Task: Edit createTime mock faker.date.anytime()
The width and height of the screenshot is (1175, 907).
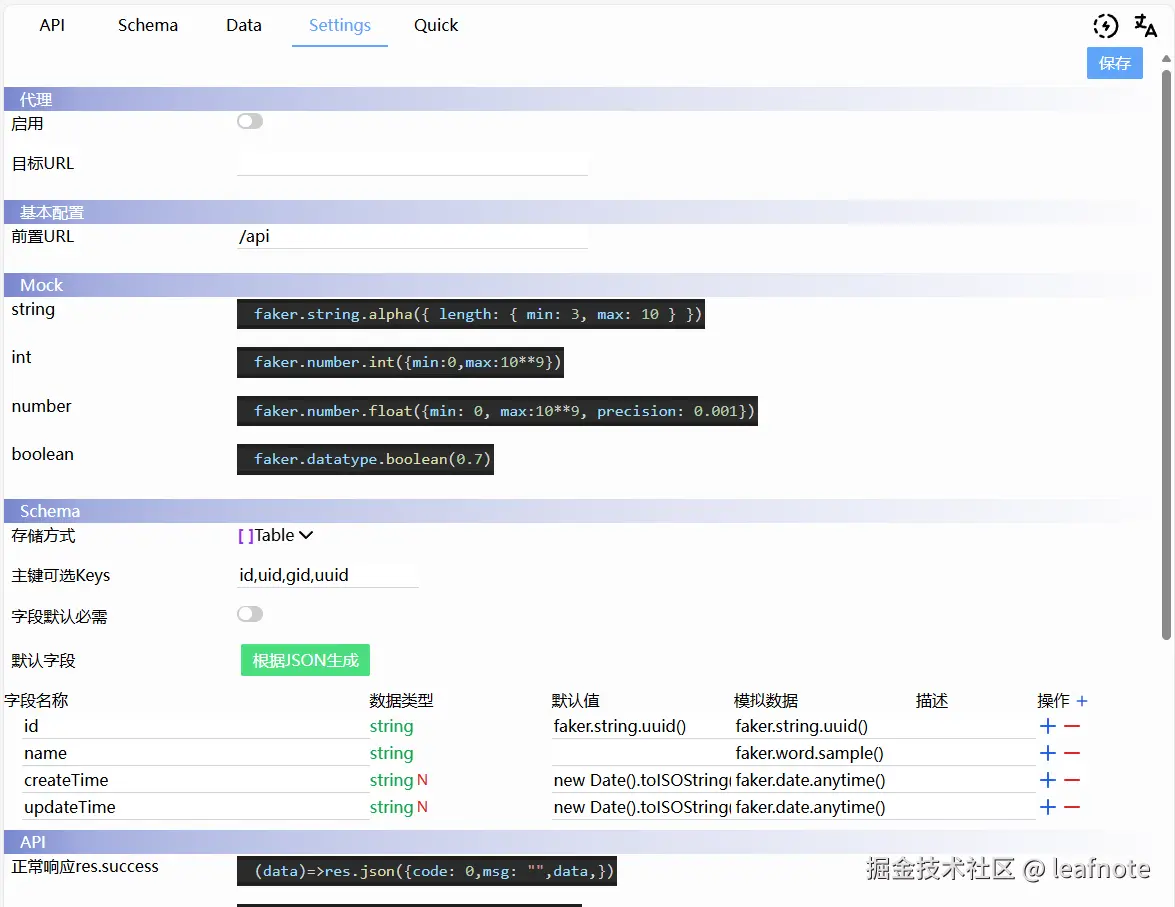Action: 823,780
